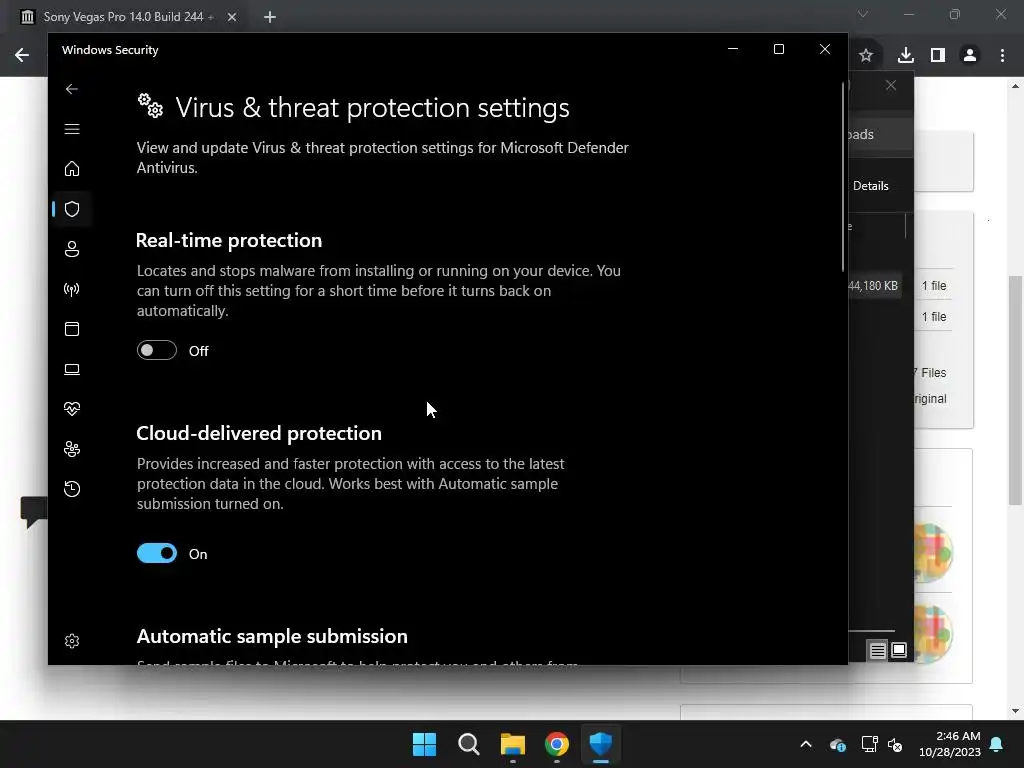Open network tray icon

pos(869,744)
